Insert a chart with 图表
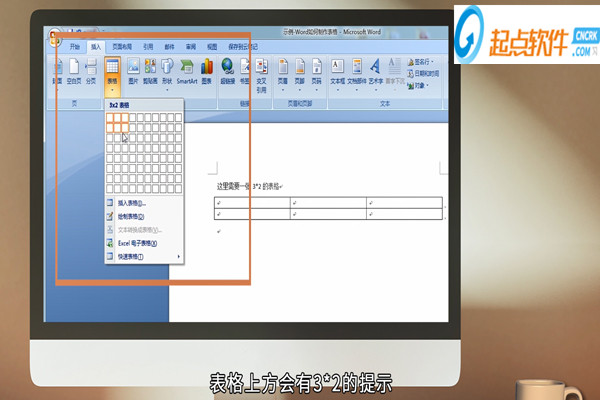Image resolution: width=600 pixels, height=400 pixels. click(x=207, y=72)
